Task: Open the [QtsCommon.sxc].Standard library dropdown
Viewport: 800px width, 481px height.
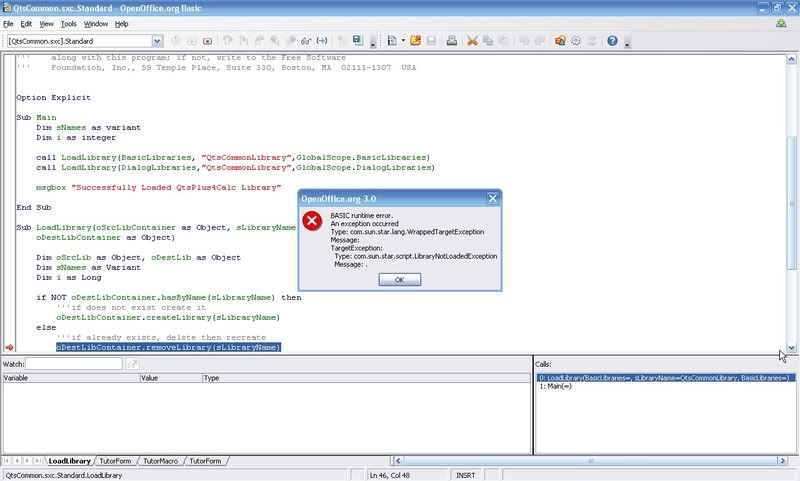Action: (x=157, y=41)
